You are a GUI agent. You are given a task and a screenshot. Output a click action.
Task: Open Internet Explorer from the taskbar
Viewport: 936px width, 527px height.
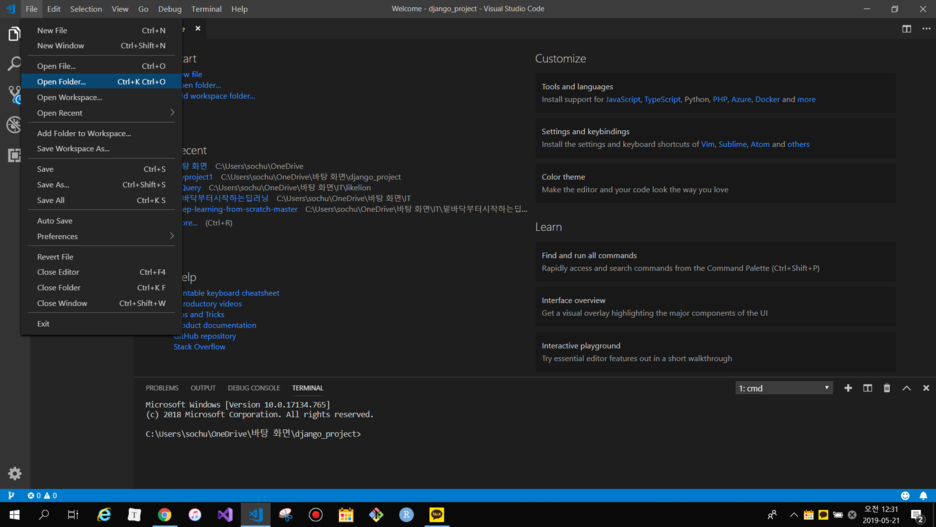click(x=104, y=514)
